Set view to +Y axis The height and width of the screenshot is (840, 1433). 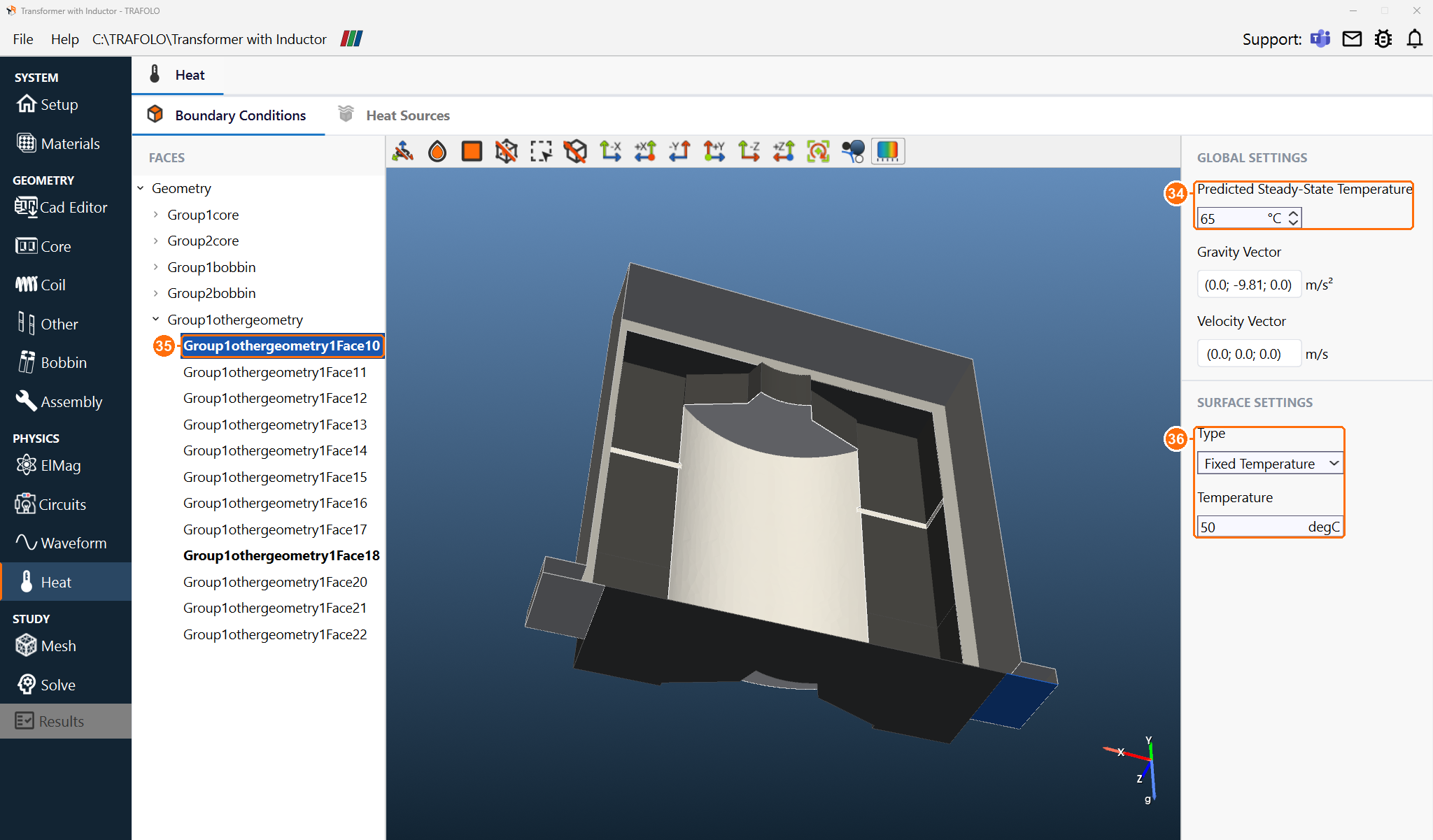click(x=714, y=151)
